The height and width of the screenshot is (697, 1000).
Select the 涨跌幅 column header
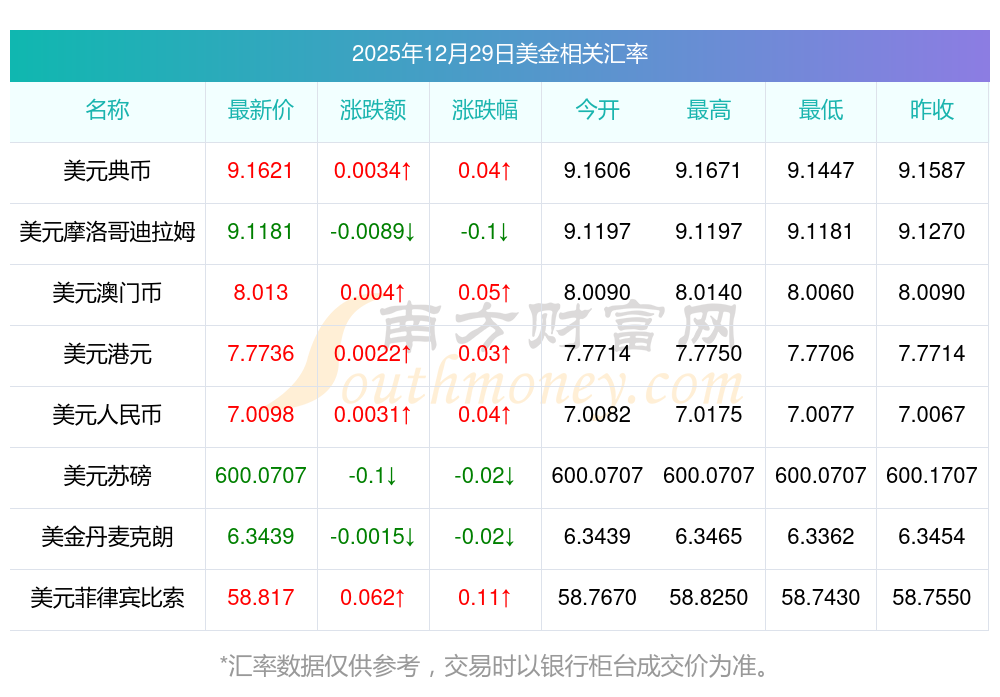tap(485, 110)
